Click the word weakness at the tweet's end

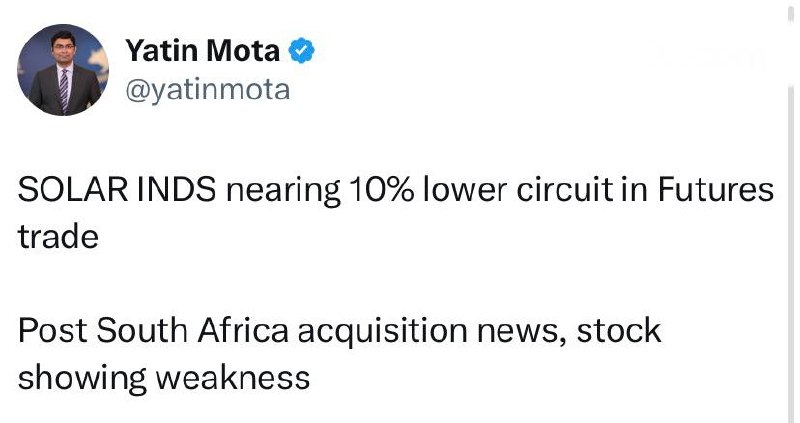(233, 378)
